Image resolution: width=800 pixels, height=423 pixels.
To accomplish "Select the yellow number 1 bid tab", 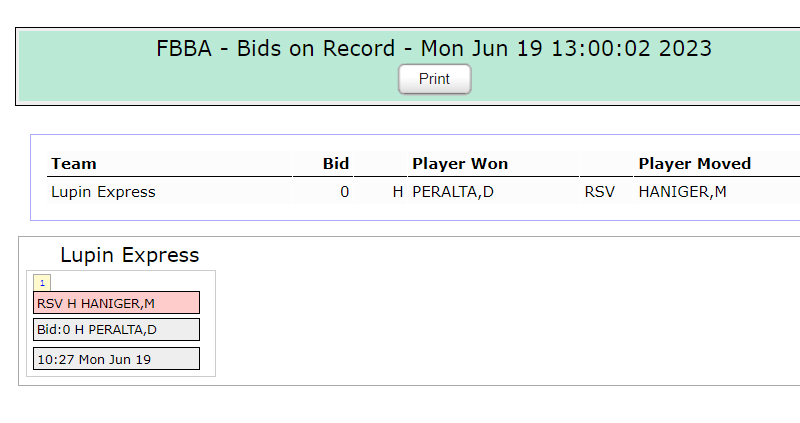I will pyautogui.click(x=42, y=283).
